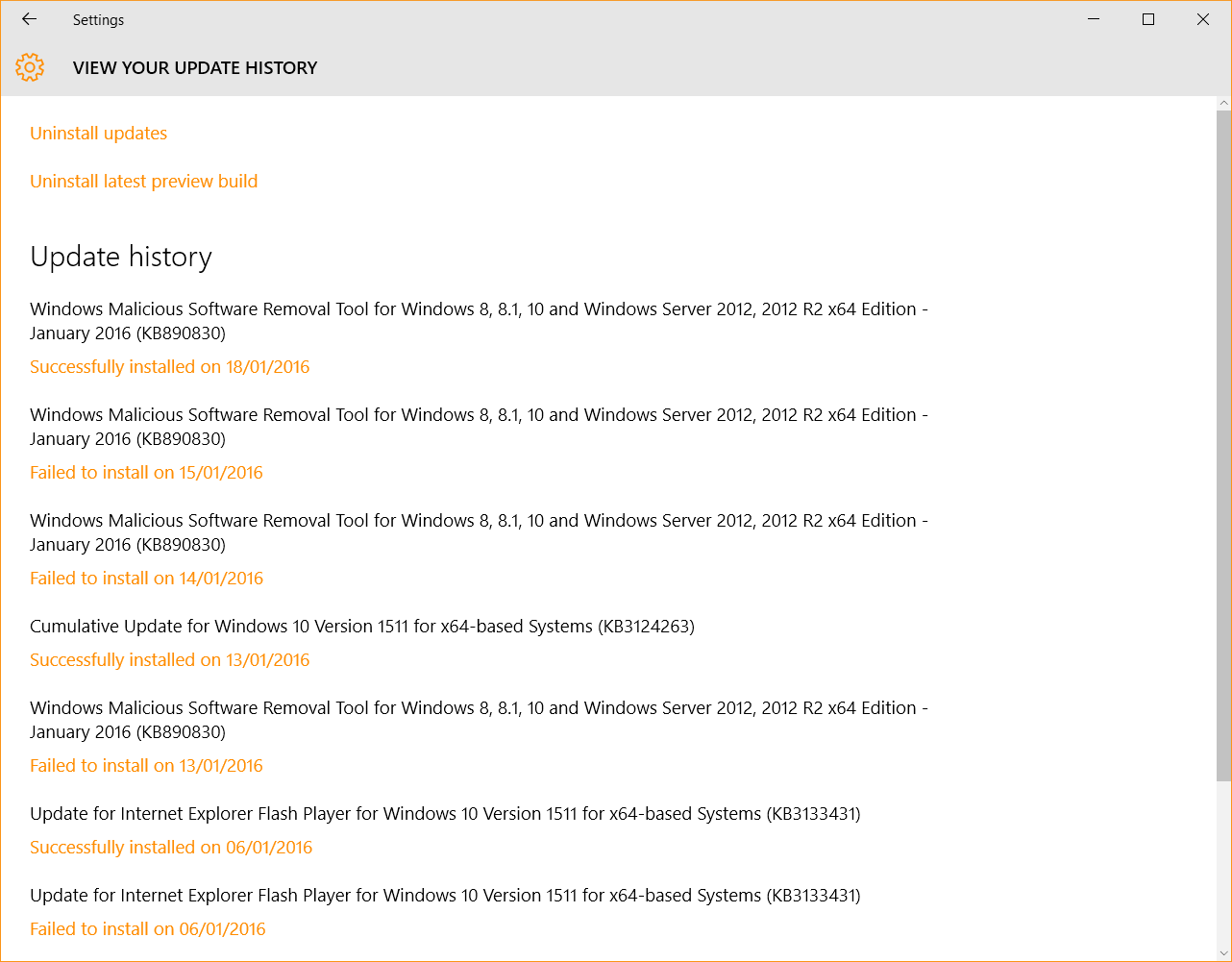Select KB890830 entry that failed on 15/01/2016
The width and height of the screenshot is (1232, 962).
tap(479, 427)
